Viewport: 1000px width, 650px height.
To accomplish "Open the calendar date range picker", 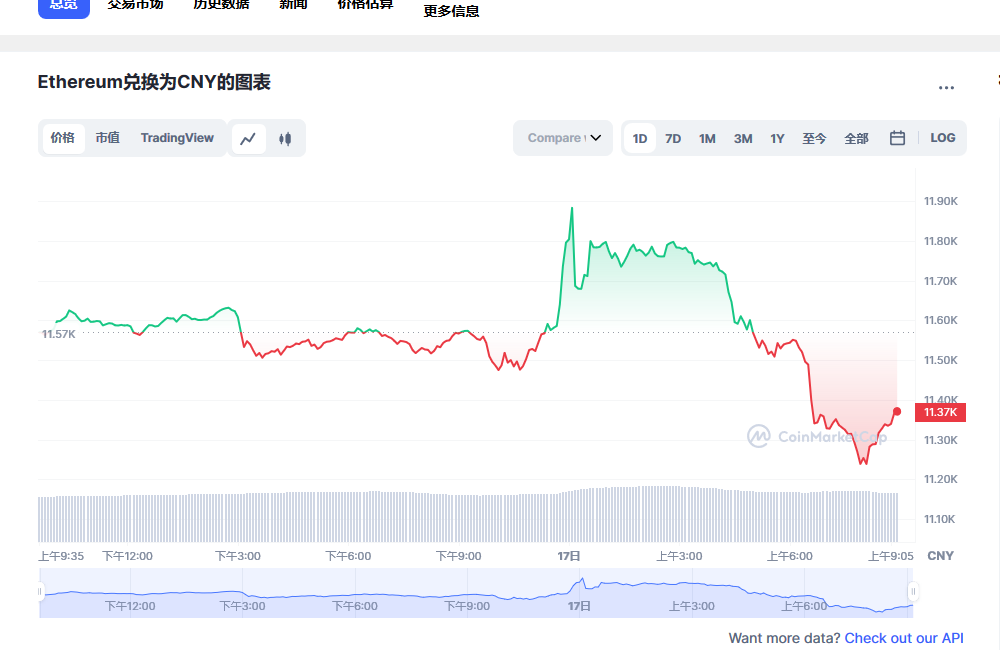I will [897, 138].
